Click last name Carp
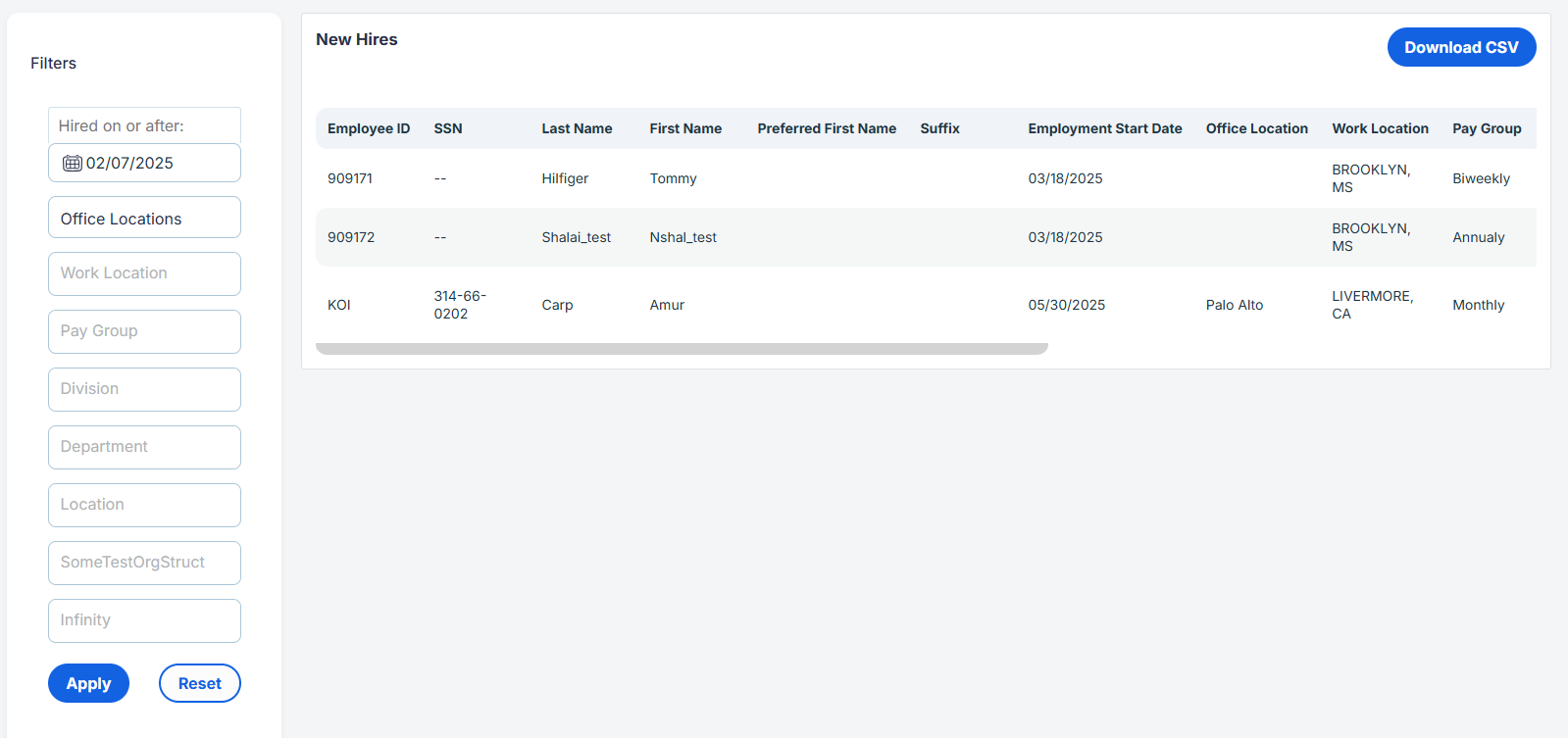The height and width of the screenshot is (738, 1568). [x=557, y=305]
